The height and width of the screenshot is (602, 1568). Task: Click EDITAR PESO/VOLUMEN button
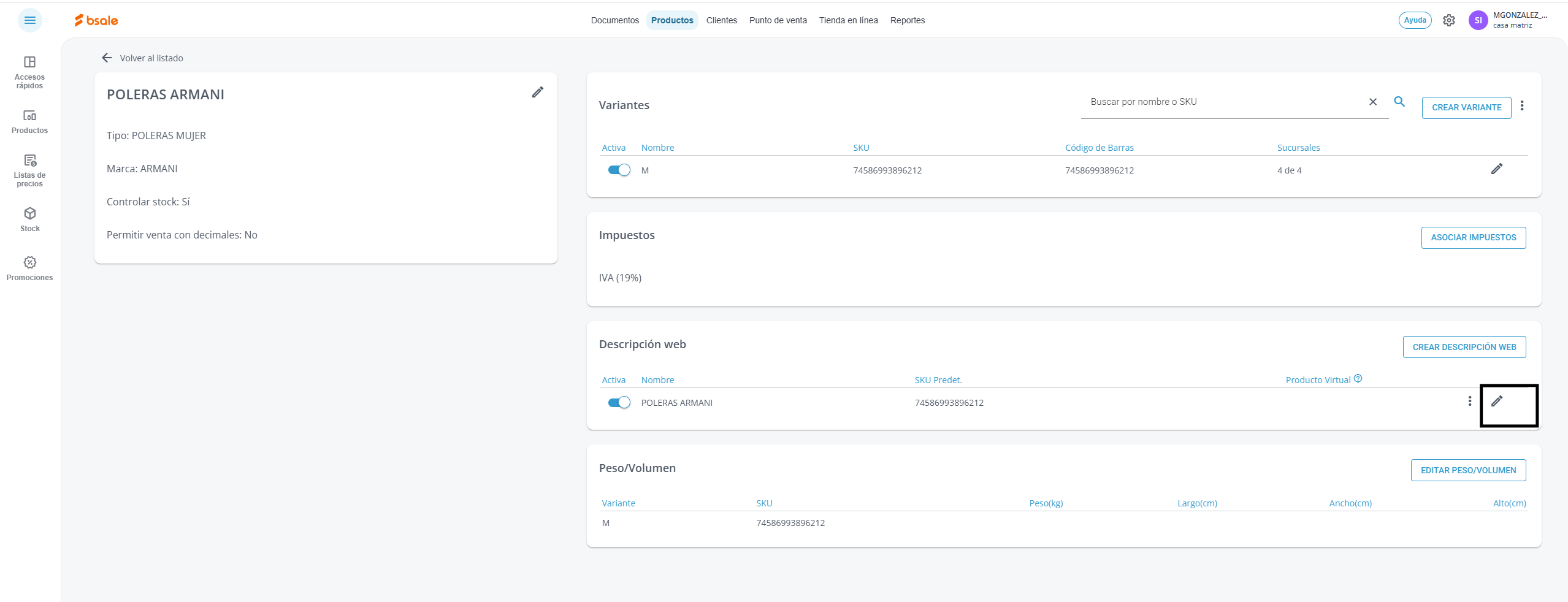pyautogui.click(x=1469, y=470)
